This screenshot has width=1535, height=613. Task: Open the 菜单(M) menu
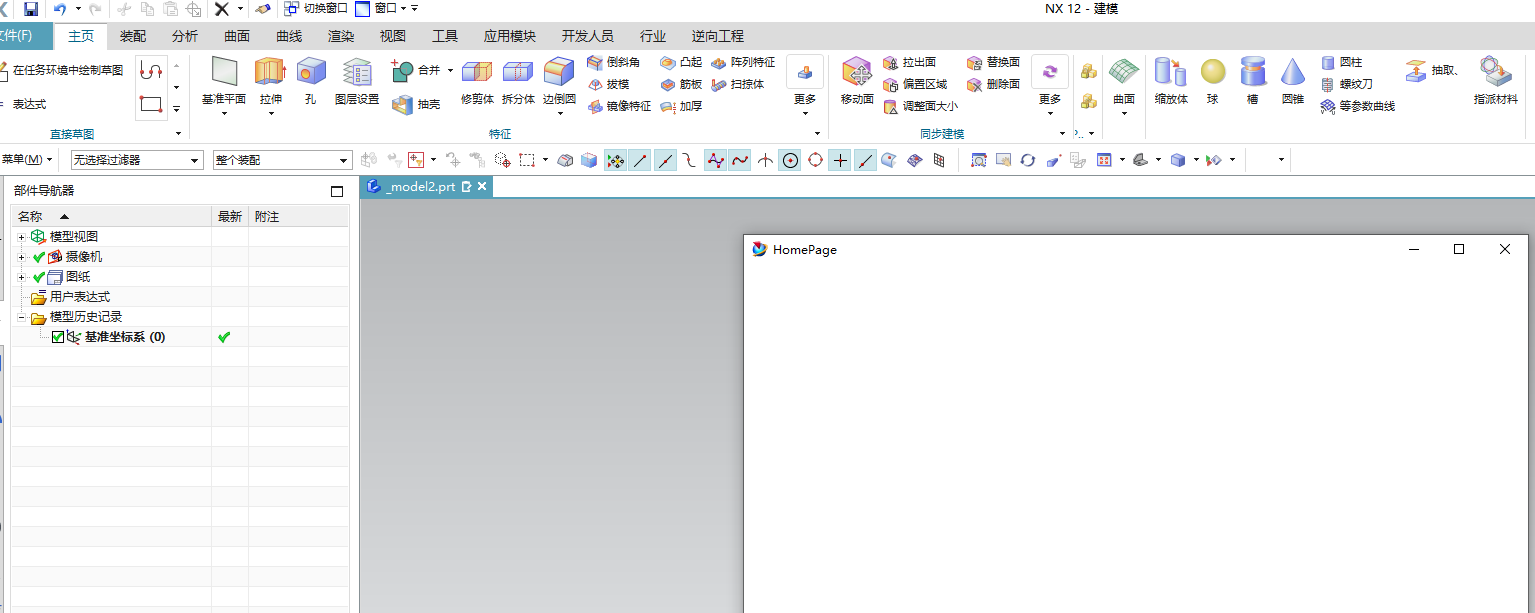27,159
